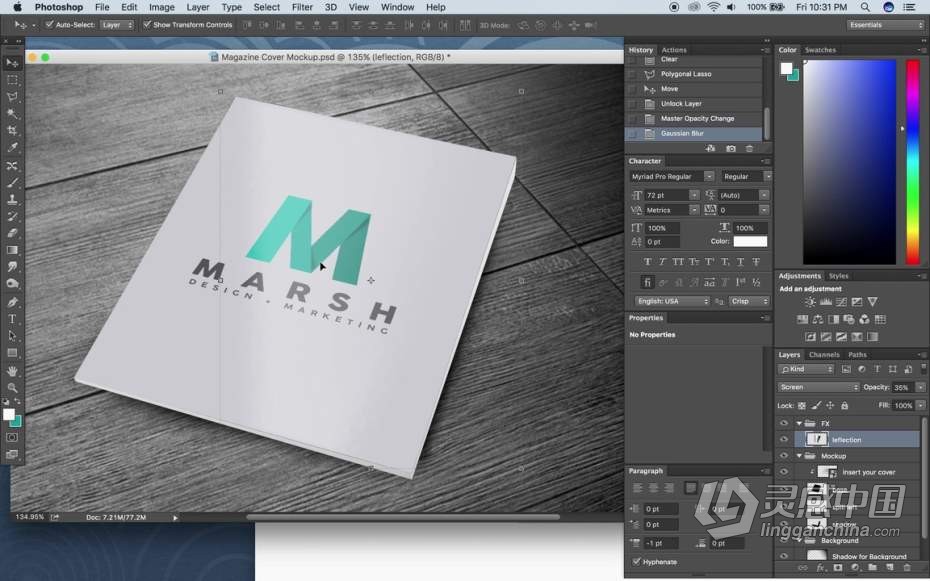The height and width of the screenshot is (581, 930).
Task: Collapse the Mockup layer group
Action: point(799,456)
